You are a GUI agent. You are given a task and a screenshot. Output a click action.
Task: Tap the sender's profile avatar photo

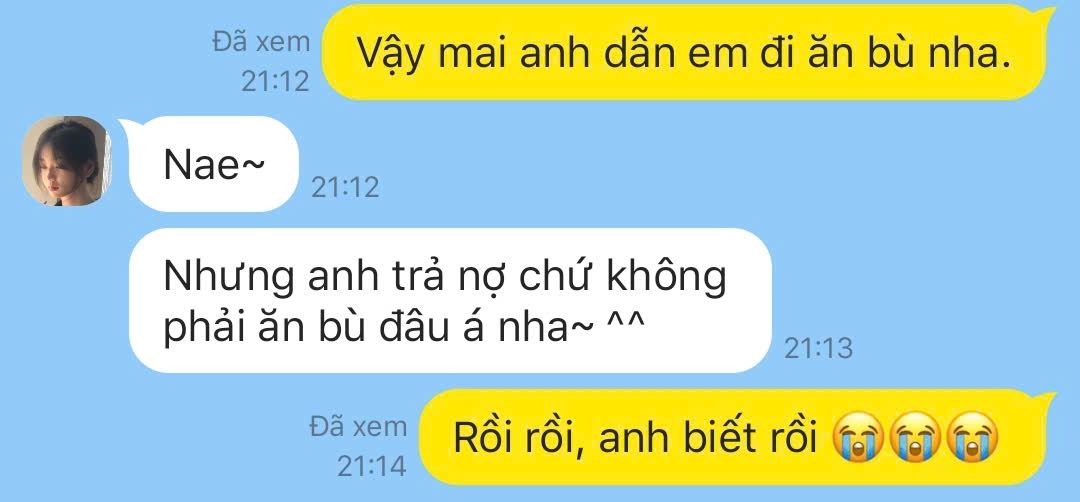tap(66, 161)
